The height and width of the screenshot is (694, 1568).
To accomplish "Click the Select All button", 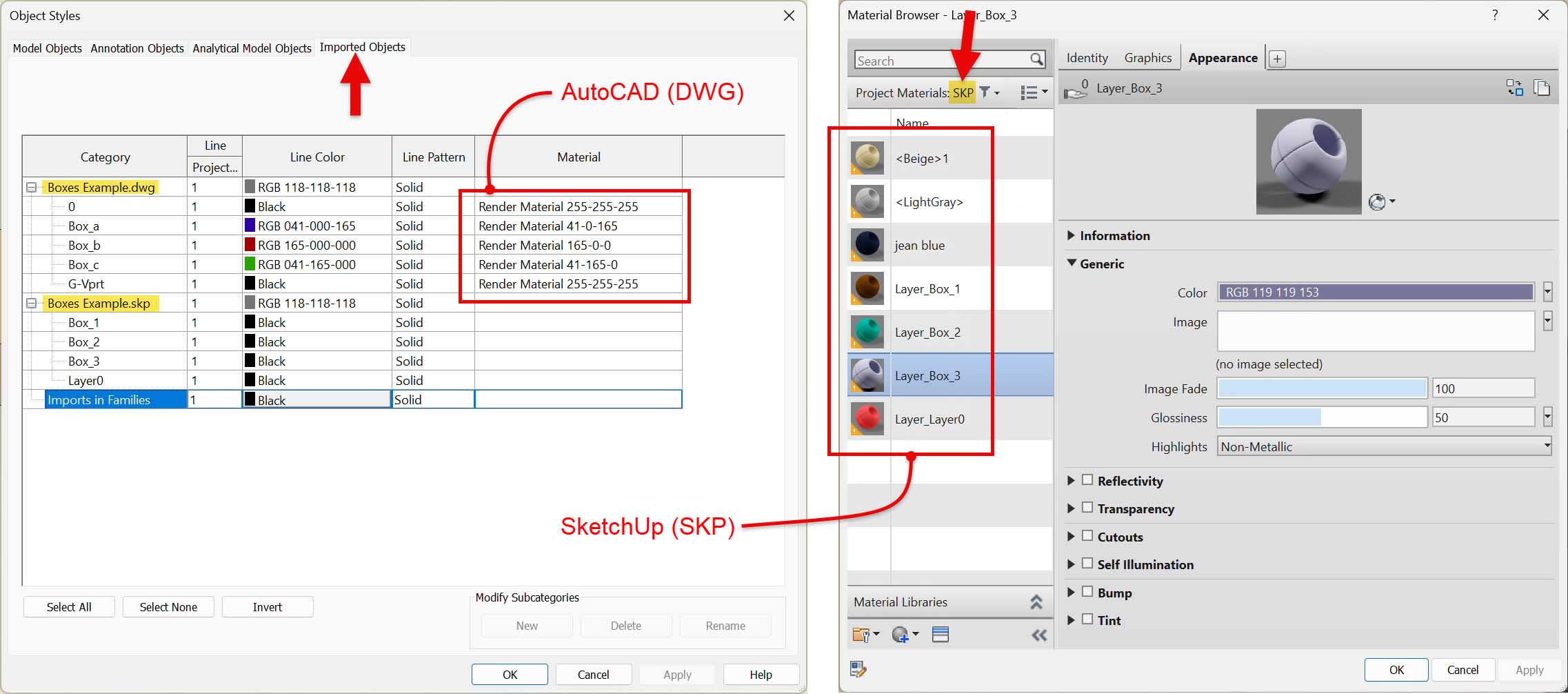I will [68, 606].
